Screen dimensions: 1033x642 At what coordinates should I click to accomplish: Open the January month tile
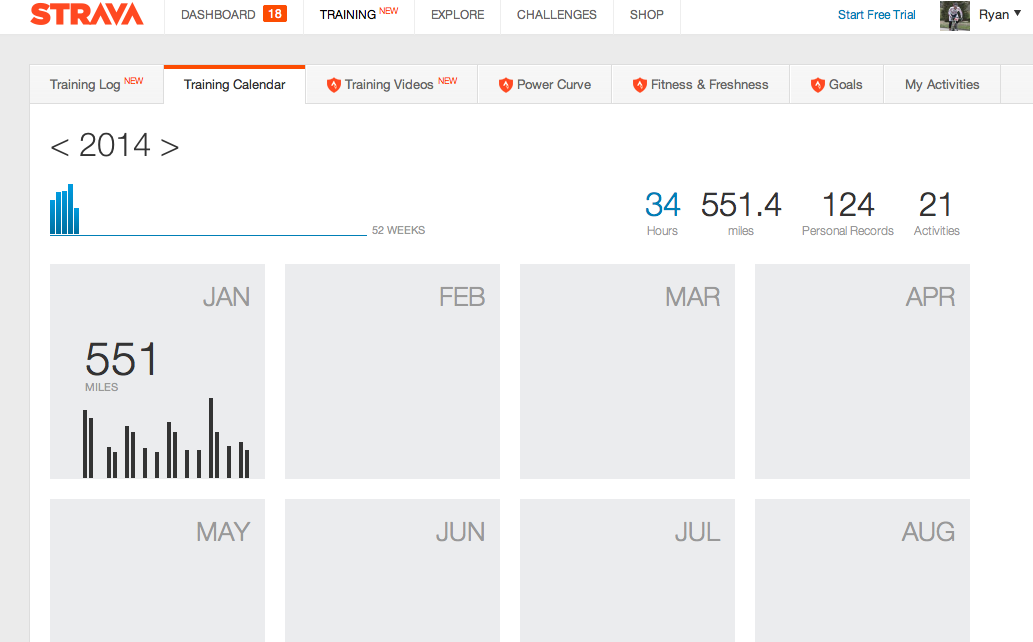coord(157,371)
